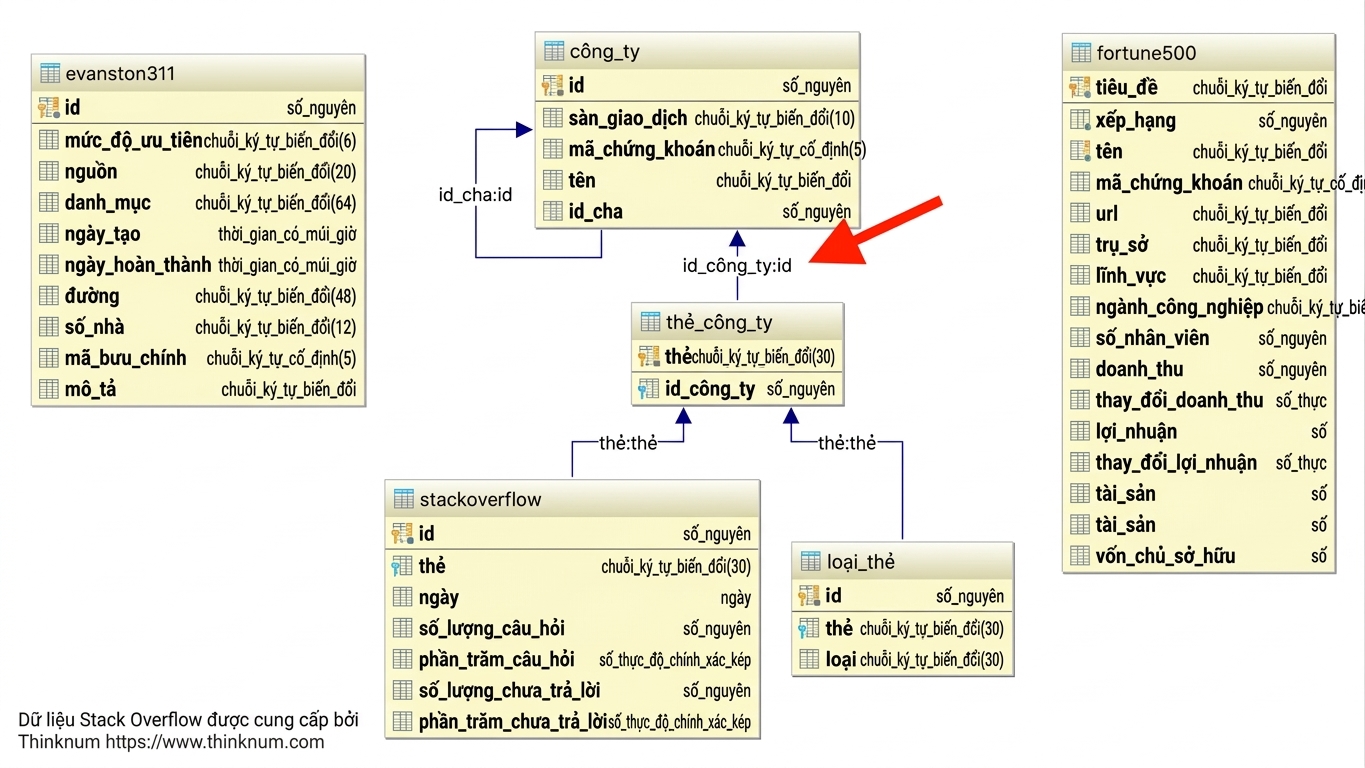Select the stackoverflow table title

(x=480, y=499)
